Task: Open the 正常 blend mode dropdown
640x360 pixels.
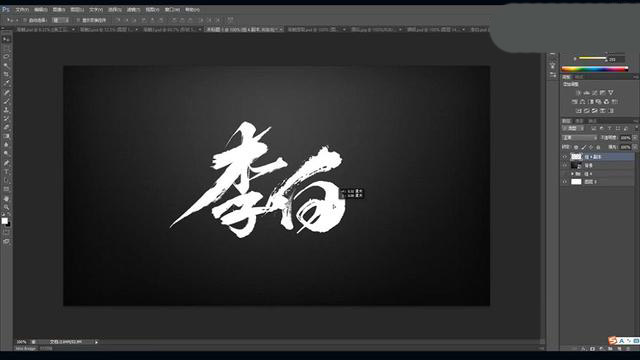Action: [579, 138]
